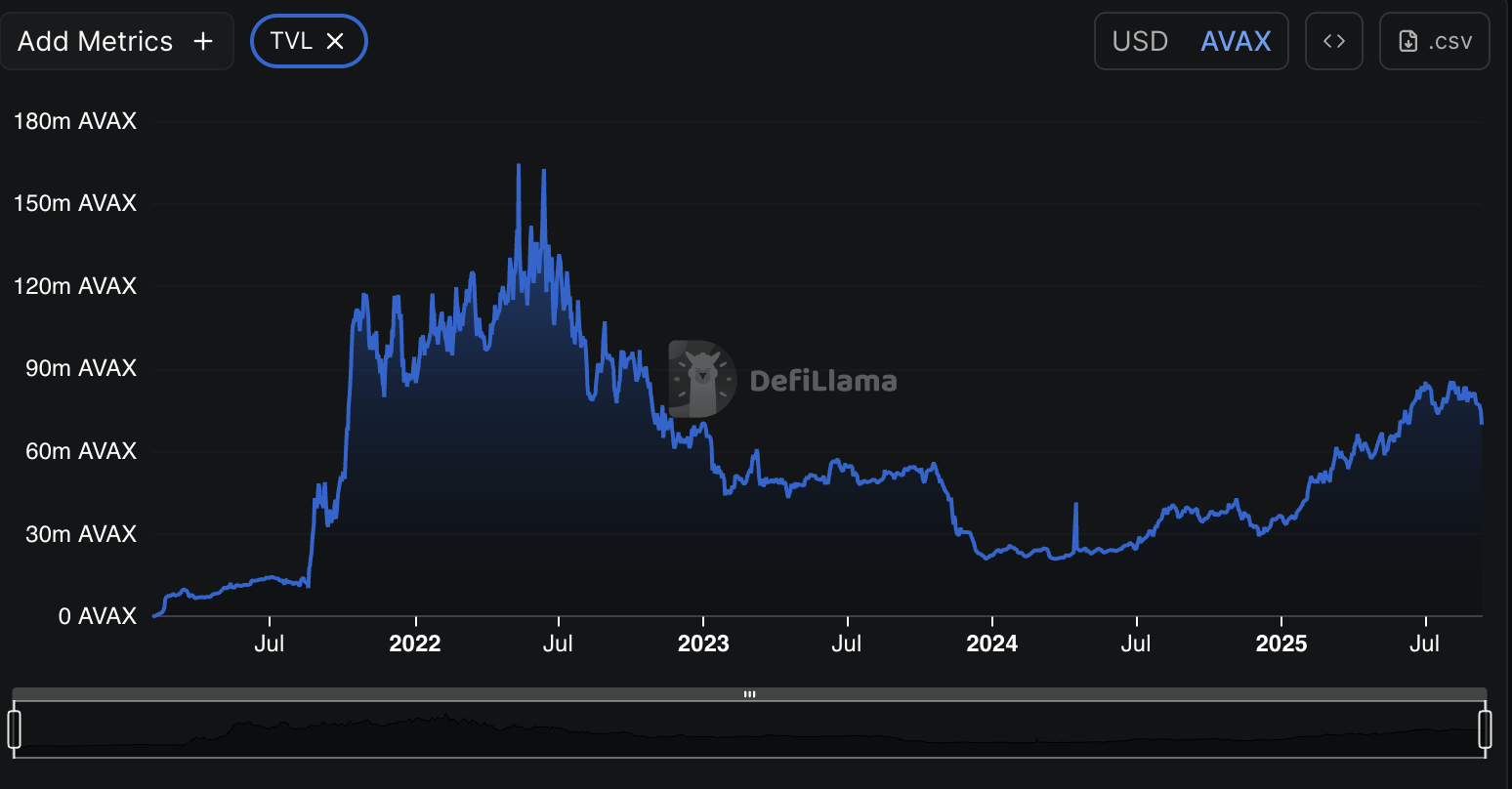Click the top grip of the range slider
The image size is (1512, 789).
pos(750,694)
